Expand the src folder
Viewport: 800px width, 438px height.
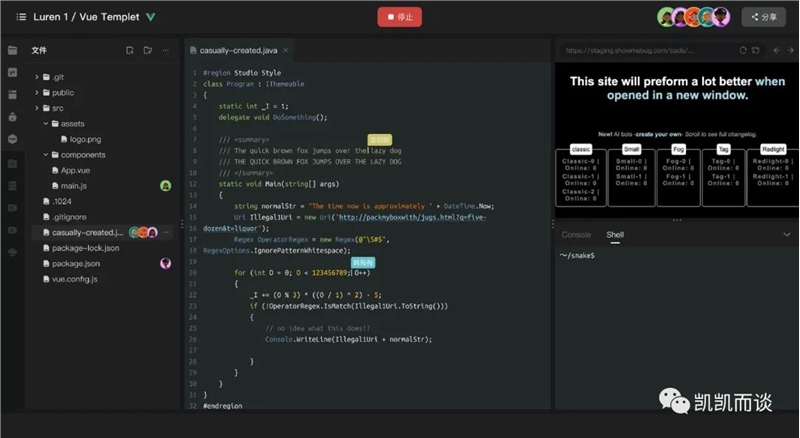37,108
